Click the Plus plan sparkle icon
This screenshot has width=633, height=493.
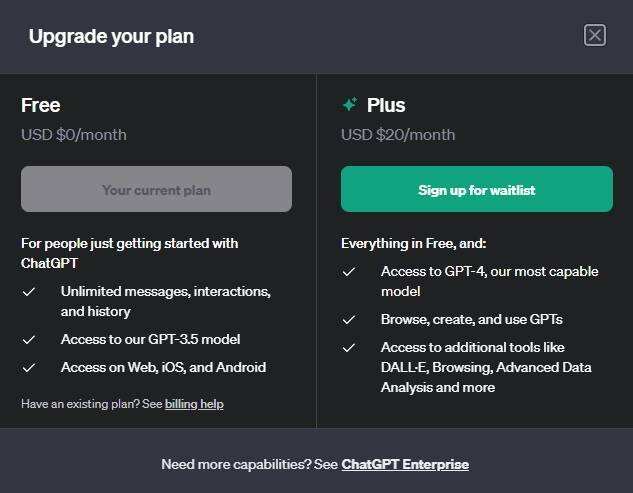pyautogui.click(x=350, y=105)
